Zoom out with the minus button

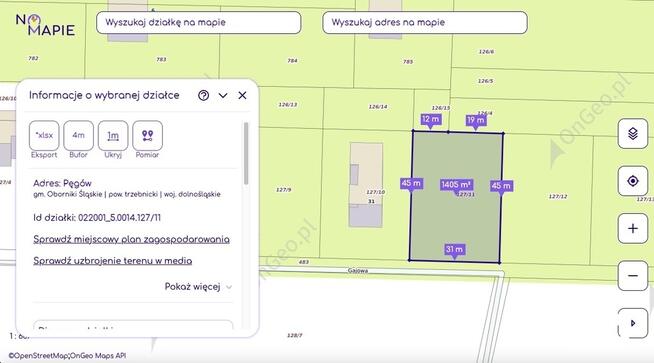click(x=633, y=276)
